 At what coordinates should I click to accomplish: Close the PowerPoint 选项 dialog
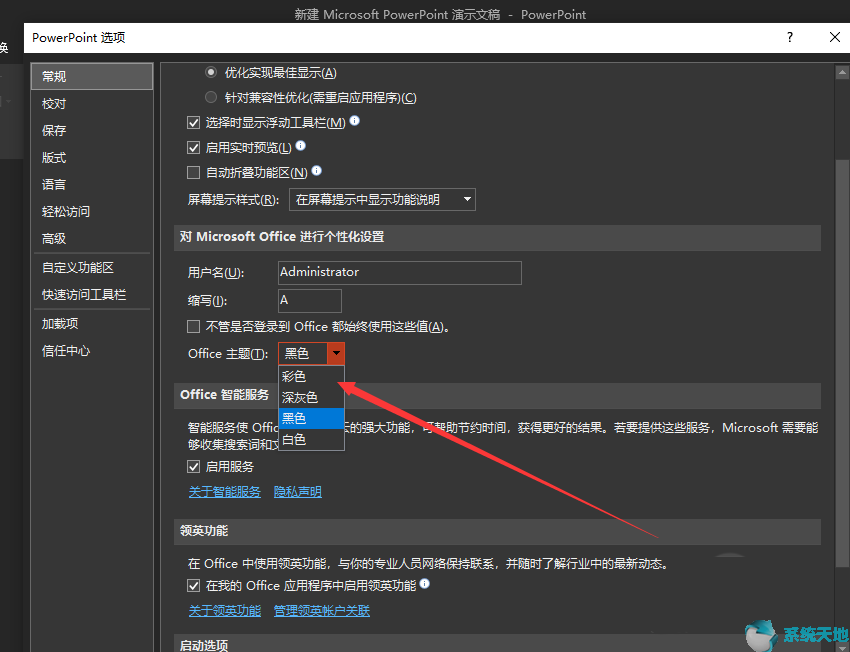835,37
